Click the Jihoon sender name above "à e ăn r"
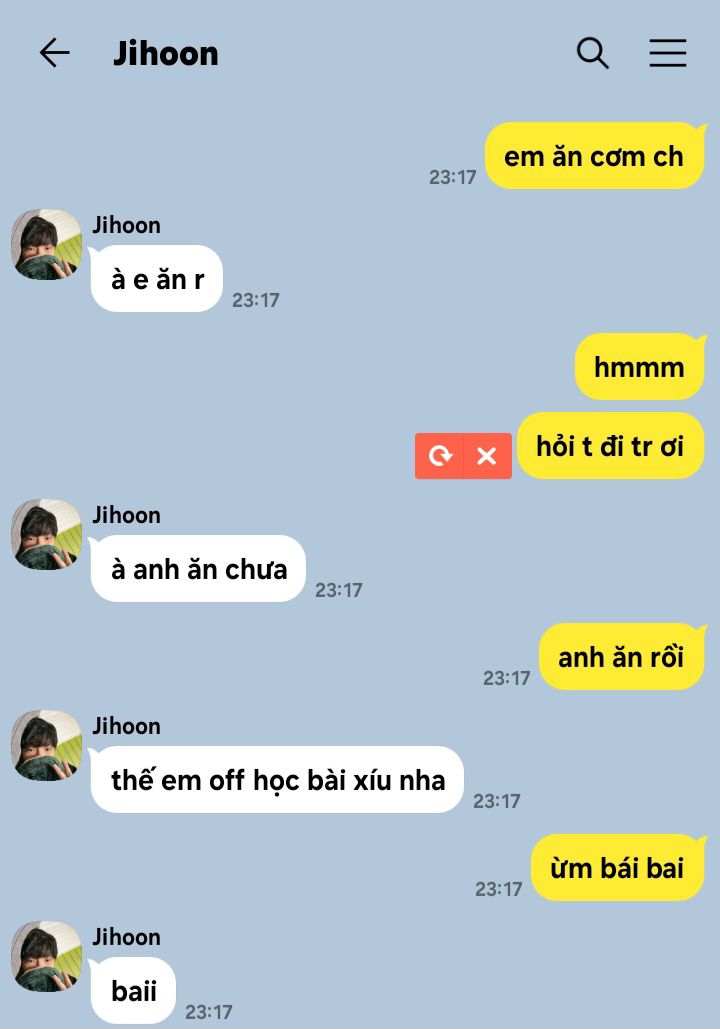Screen dimensions: 720x1029 126,225
